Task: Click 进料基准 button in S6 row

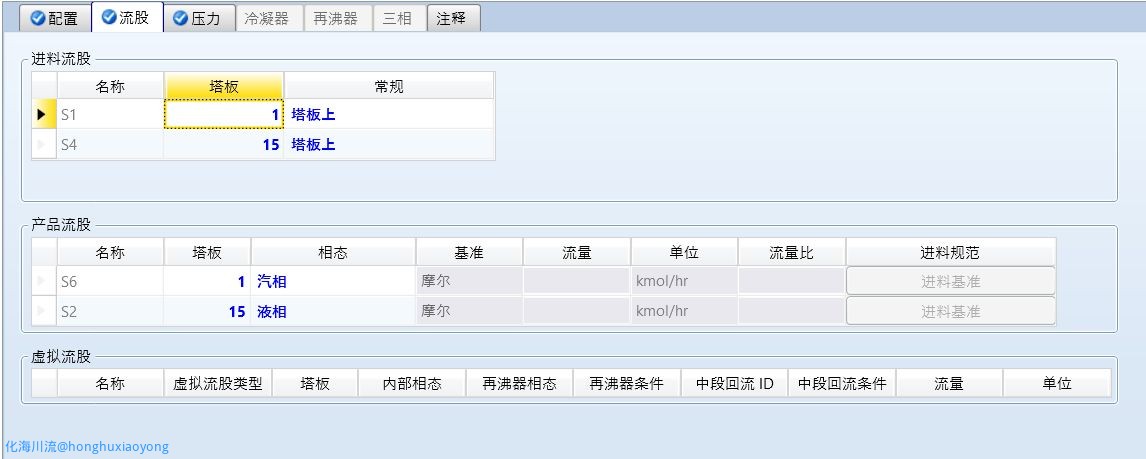Action: pos(950,282)
